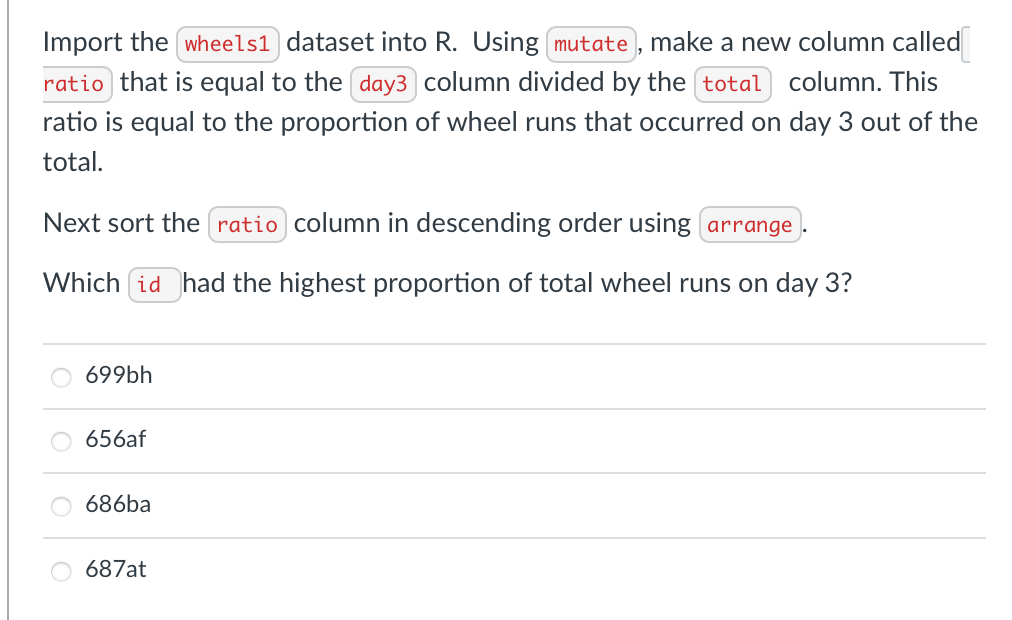Click the id code tag

[153, 285]
